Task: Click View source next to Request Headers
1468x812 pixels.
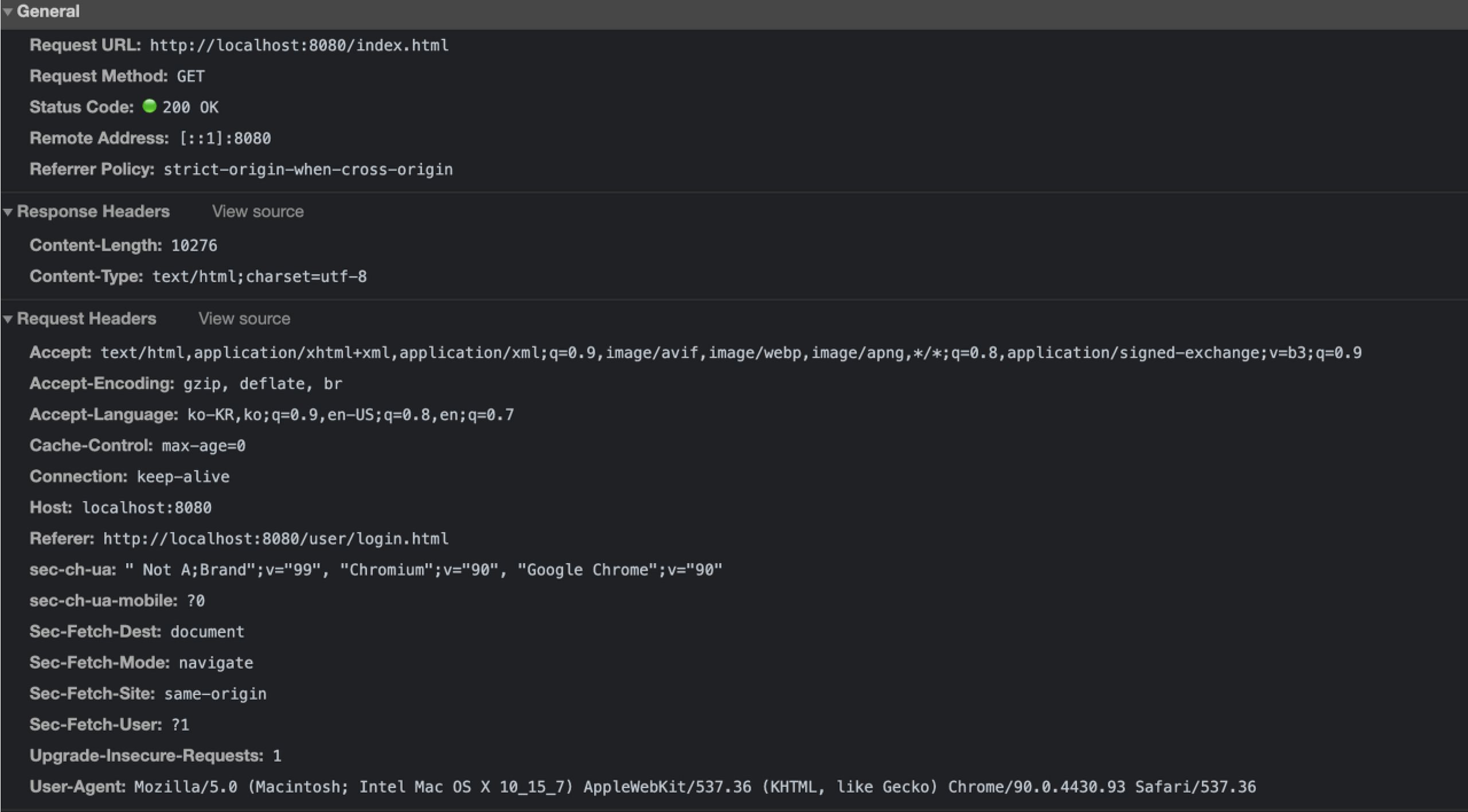Action: [244, 319]
